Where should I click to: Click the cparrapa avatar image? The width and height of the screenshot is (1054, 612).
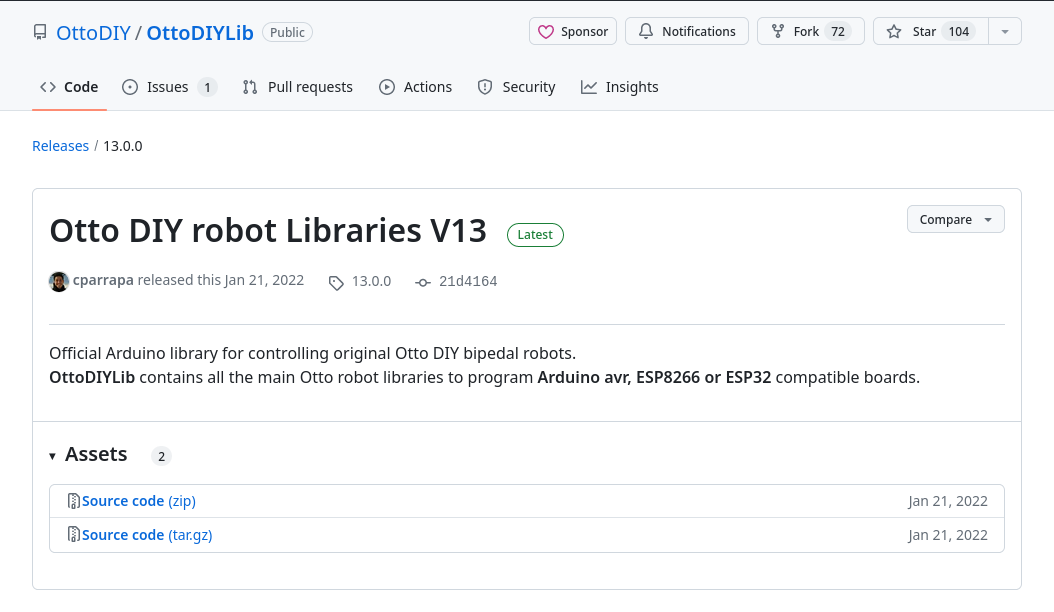[59, 281]
